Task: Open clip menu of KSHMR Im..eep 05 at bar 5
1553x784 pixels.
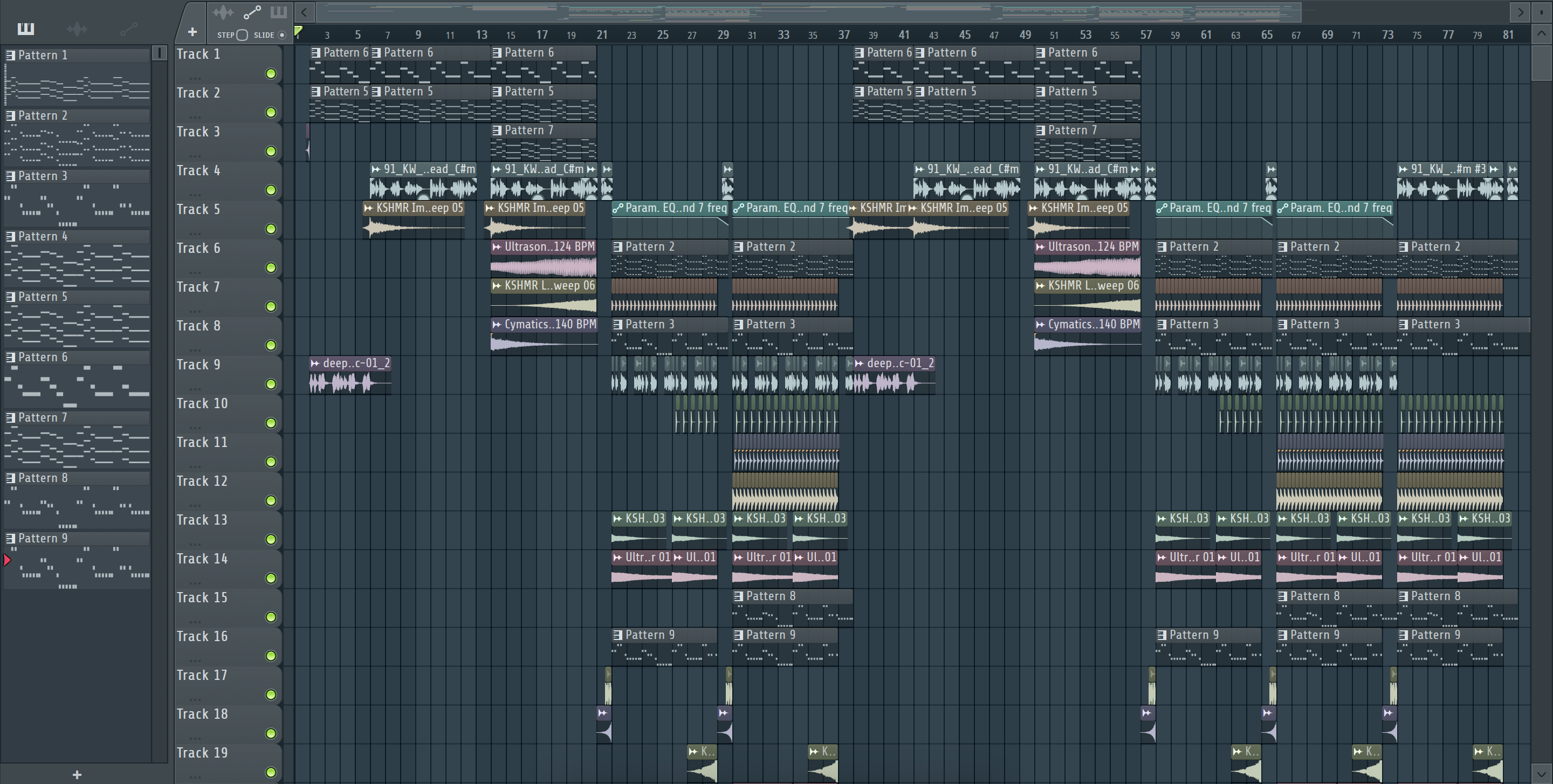Action: 368,208
